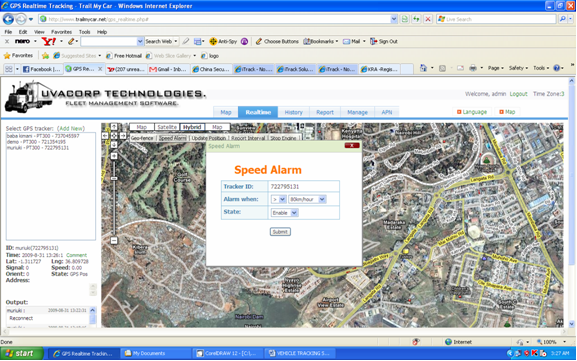Image resolution: width=577 pixels, height=361 pixels.
Task: Switch to the Gmail Inbox browser tab
Action: [169, 69]
